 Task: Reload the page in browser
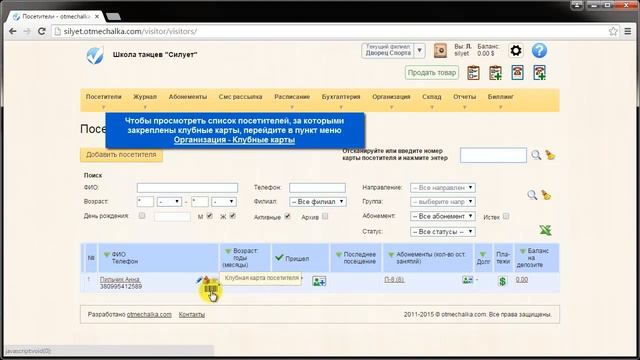pos(42,31)
